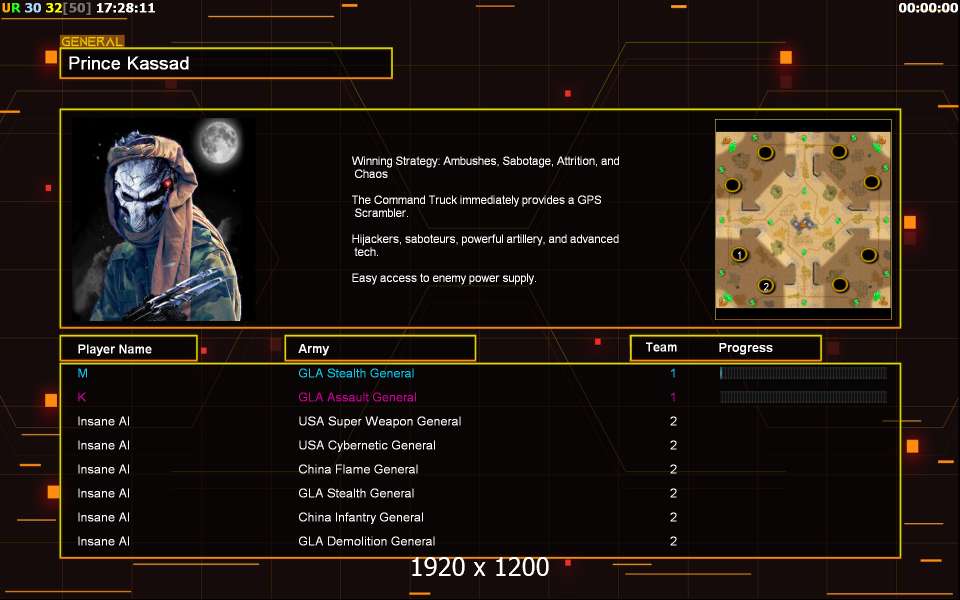Select start position marker 2 on map
The image size is (960, 600).
766,286
